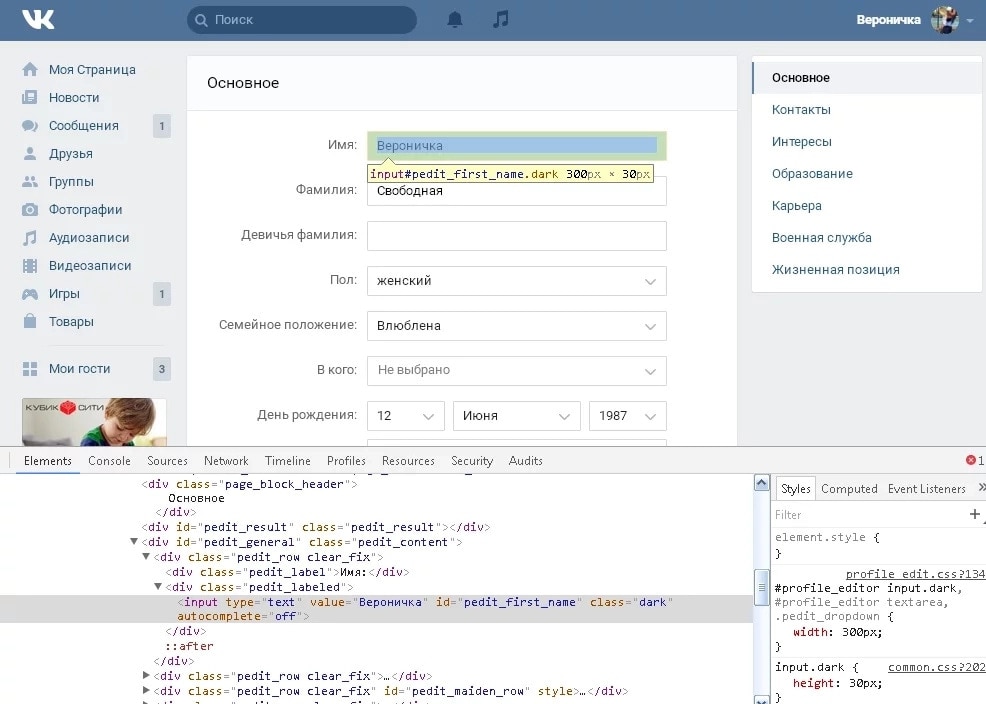The width and height of the screenshot is (986, 704).
Task: Open the birthday day dropdown showing 12
Action: tap(406, 415)
